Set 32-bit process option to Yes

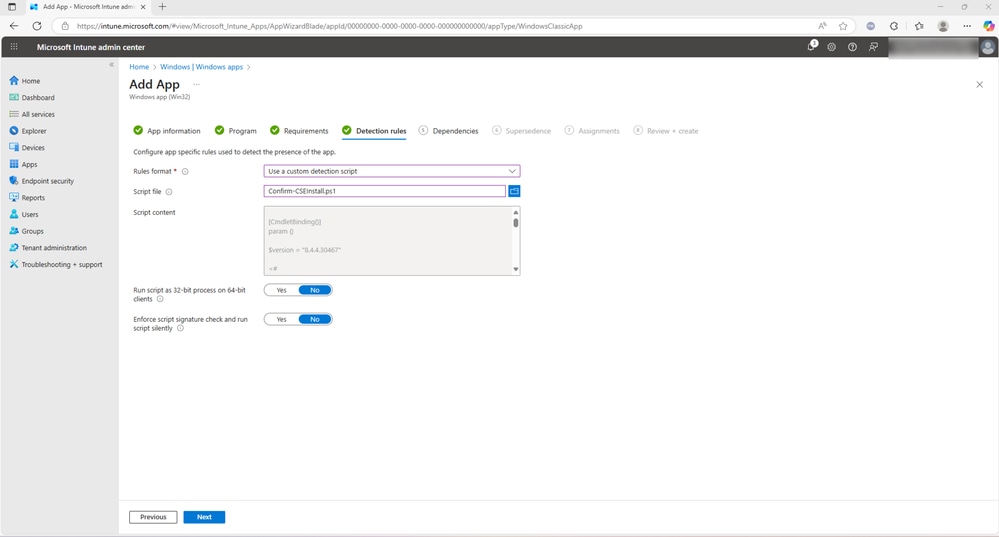281,290
